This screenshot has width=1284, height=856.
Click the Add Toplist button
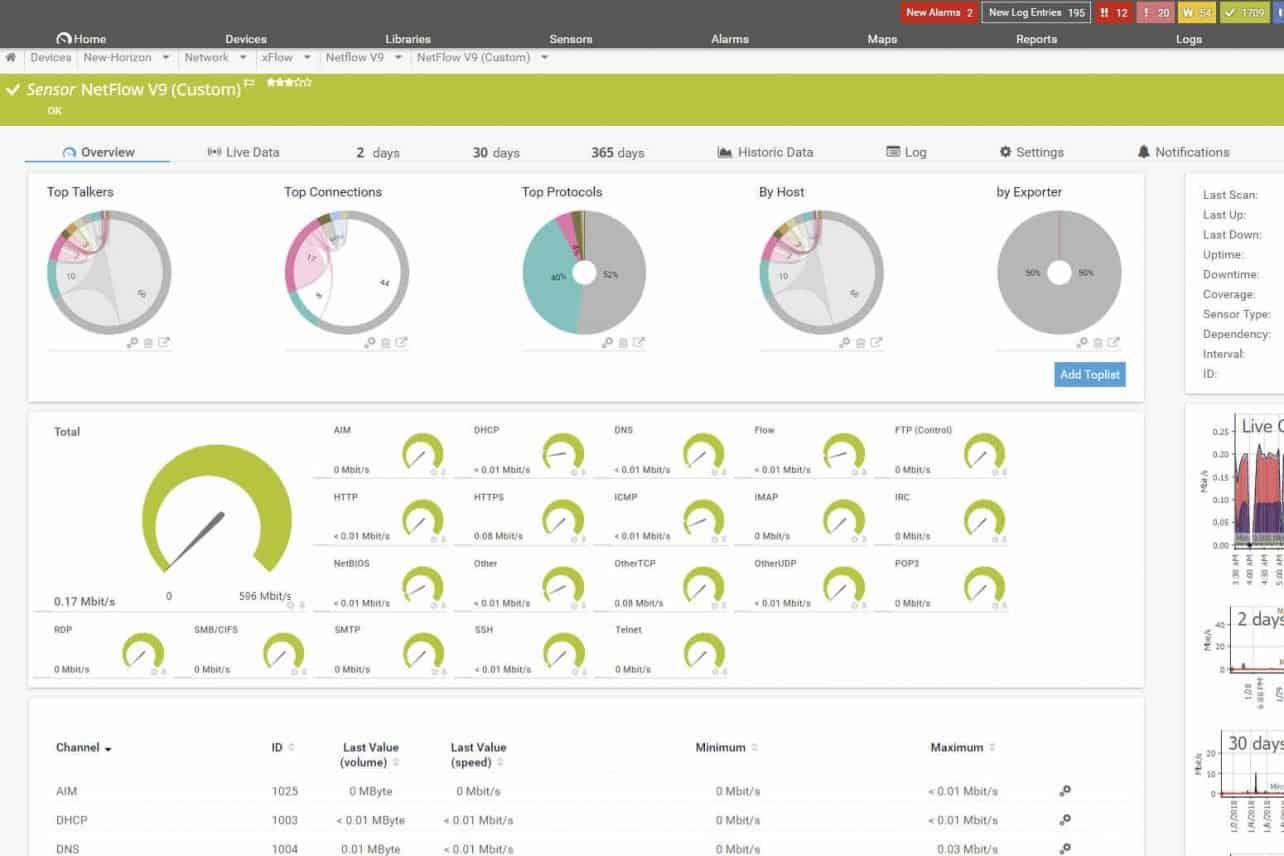point(1089,374)
